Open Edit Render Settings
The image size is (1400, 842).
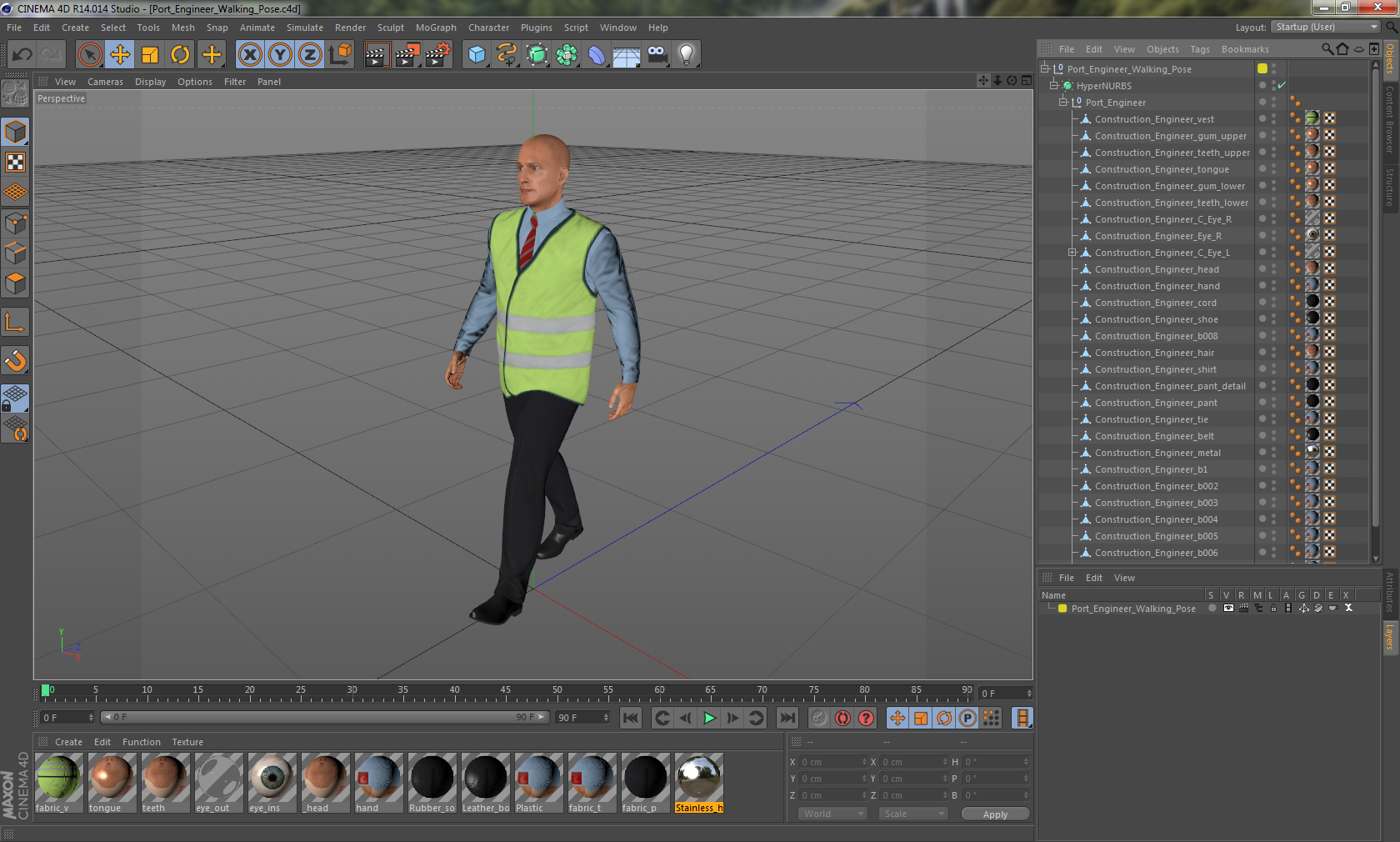click(x=438, y=55)
